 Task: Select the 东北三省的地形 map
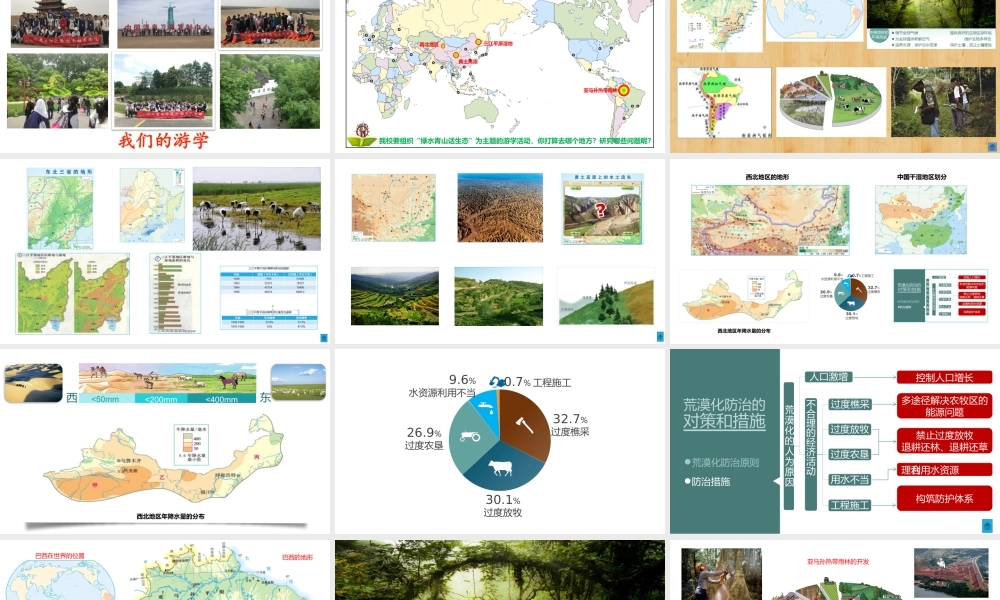point(60,209)
